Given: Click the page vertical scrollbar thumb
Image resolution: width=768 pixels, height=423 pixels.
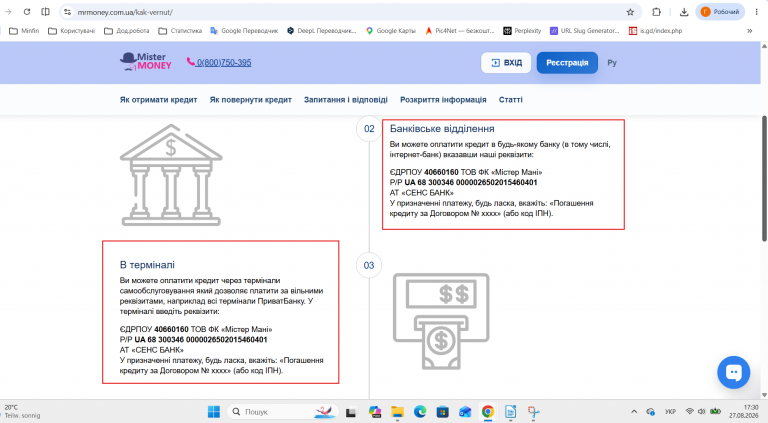Looking at the screenshot, I should [x=764, y=179].
